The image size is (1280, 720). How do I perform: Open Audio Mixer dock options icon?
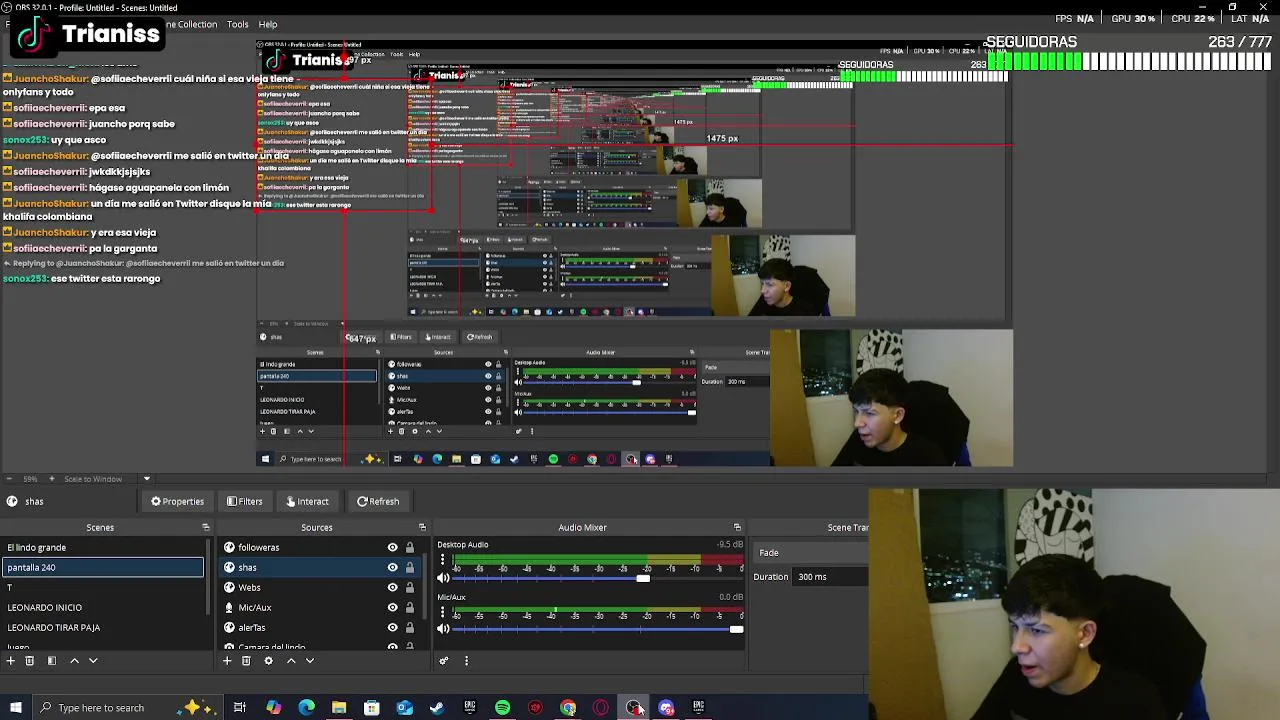pos(737,527)
